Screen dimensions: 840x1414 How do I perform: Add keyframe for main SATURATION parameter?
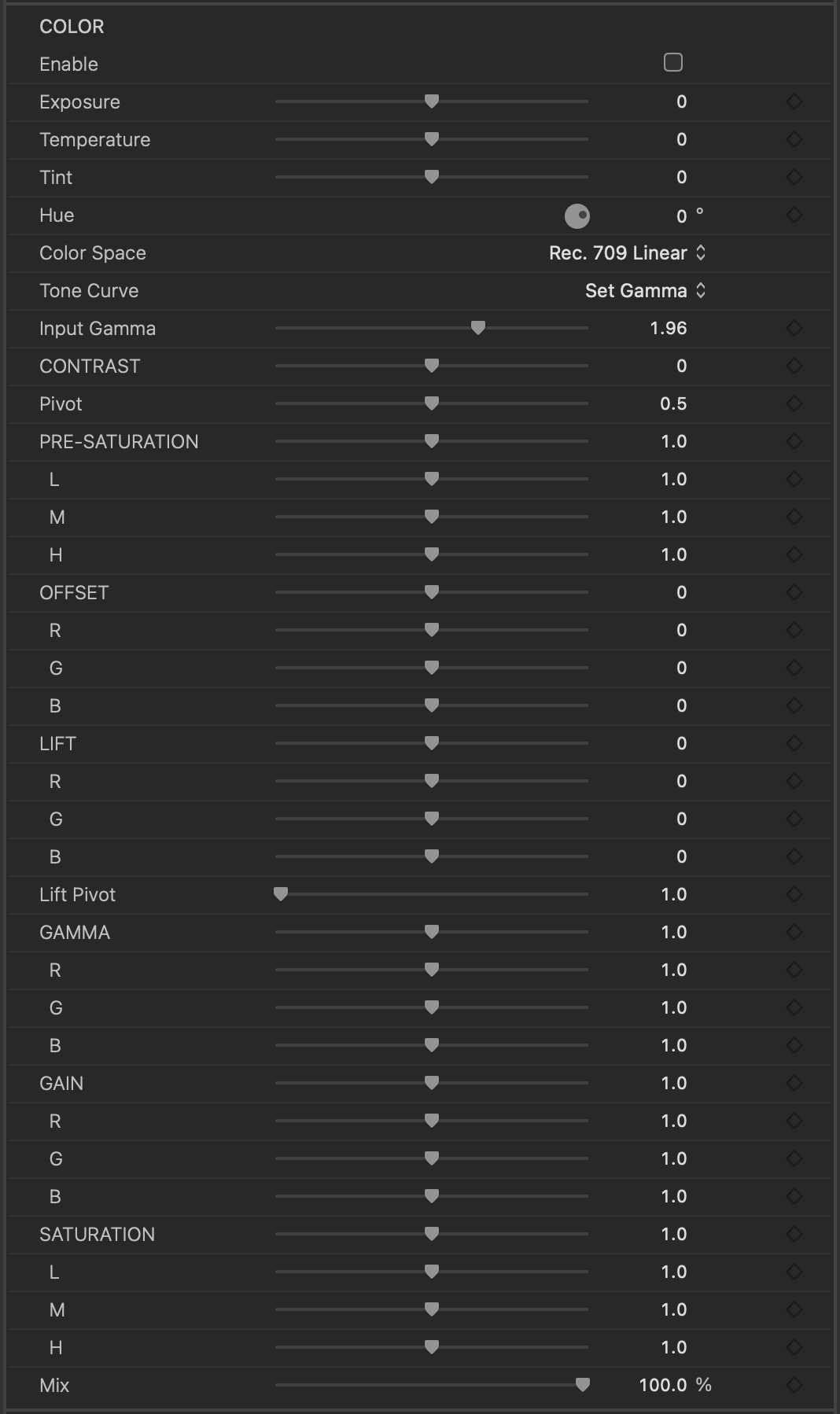pyautogui.click(x=794, y=1234)
